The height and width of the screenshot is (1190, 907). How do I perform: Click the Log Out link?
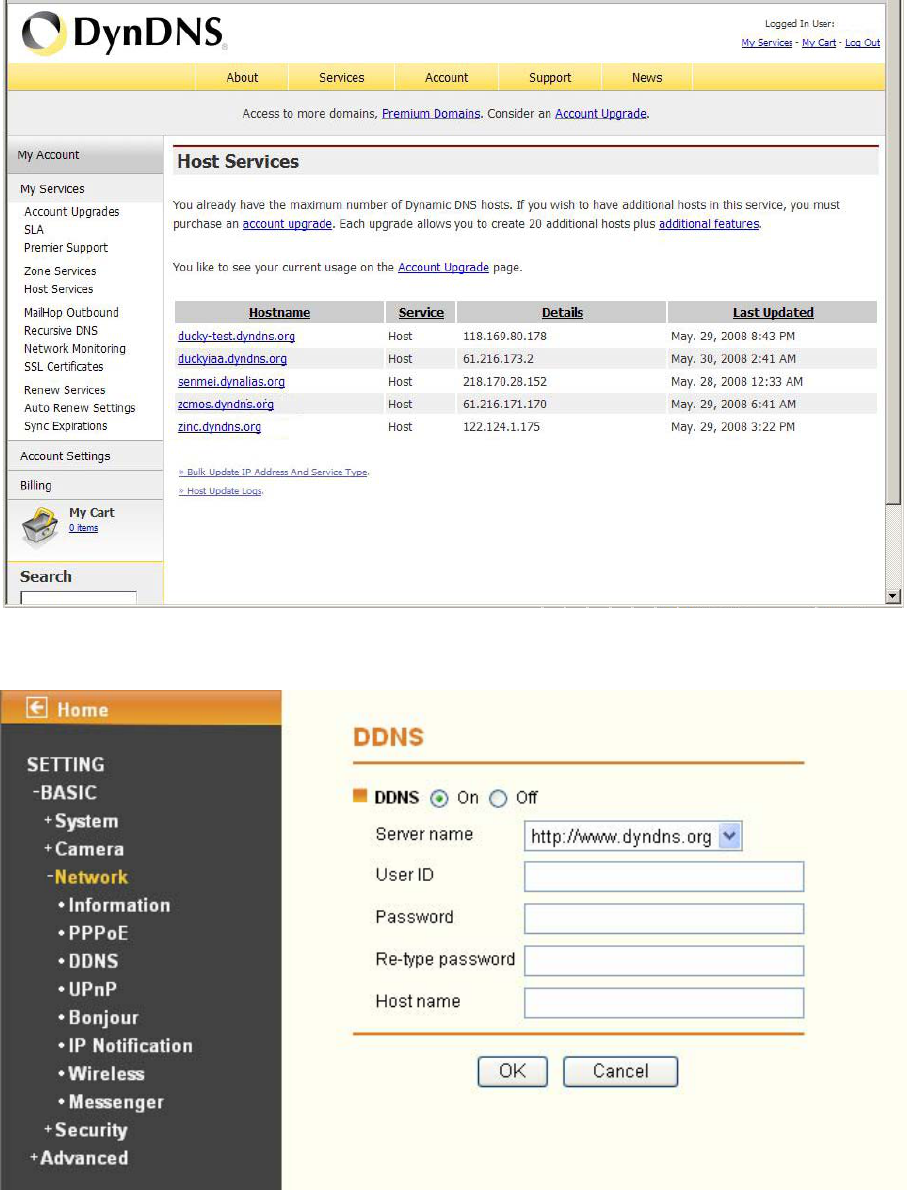pos(862,43)
